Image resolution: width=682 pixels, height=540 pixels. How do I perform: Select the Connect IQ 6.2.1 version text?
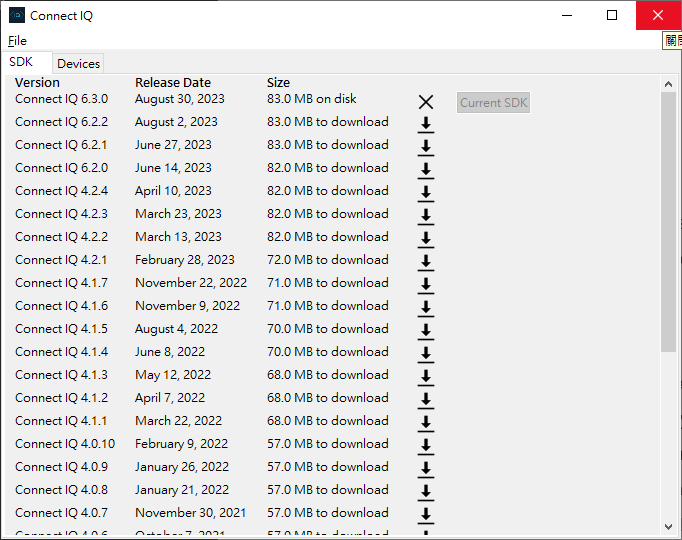[x=61, y=145]
